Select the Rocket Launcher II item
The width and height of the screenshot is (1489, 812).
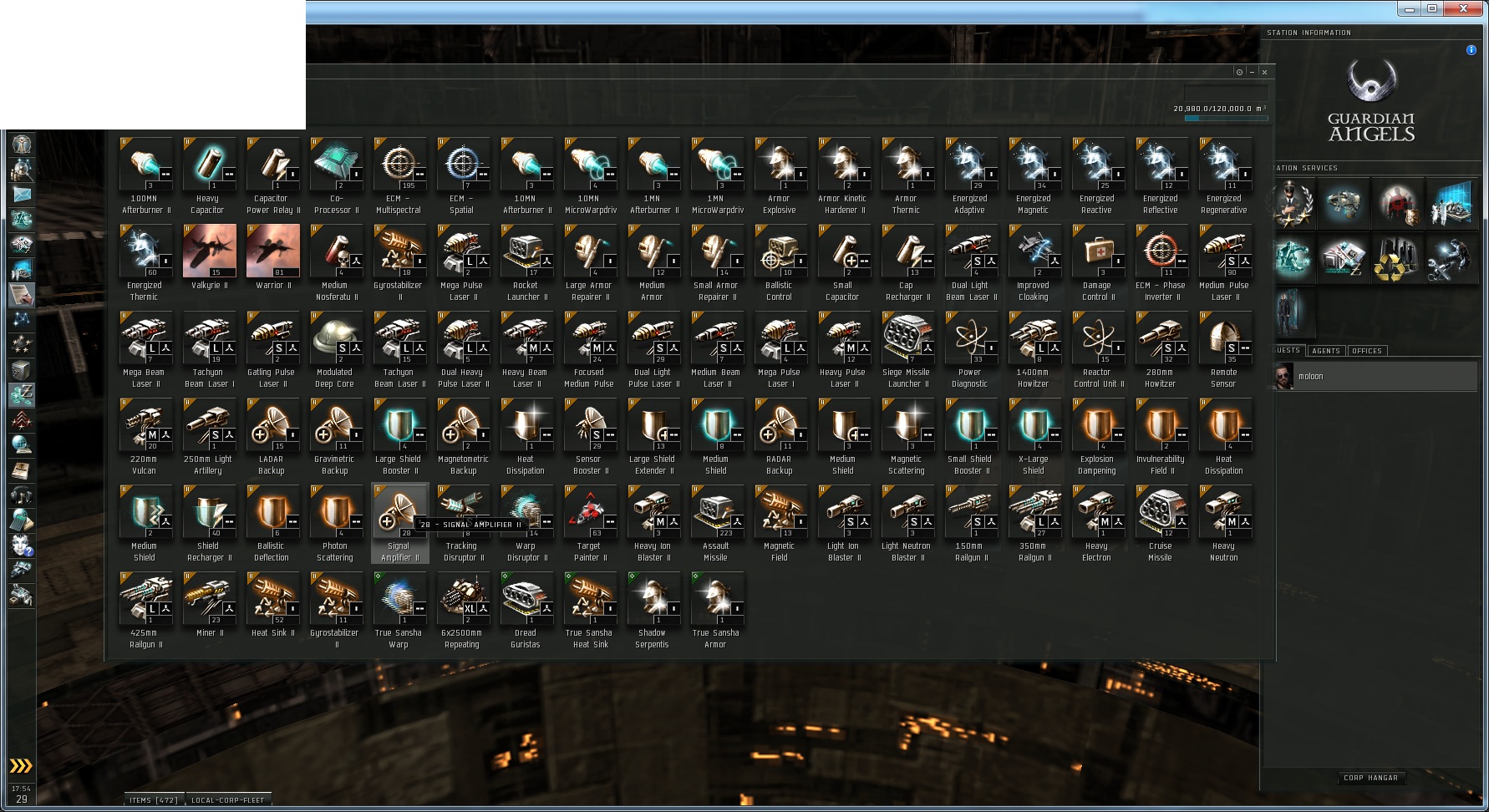(526, 262)
